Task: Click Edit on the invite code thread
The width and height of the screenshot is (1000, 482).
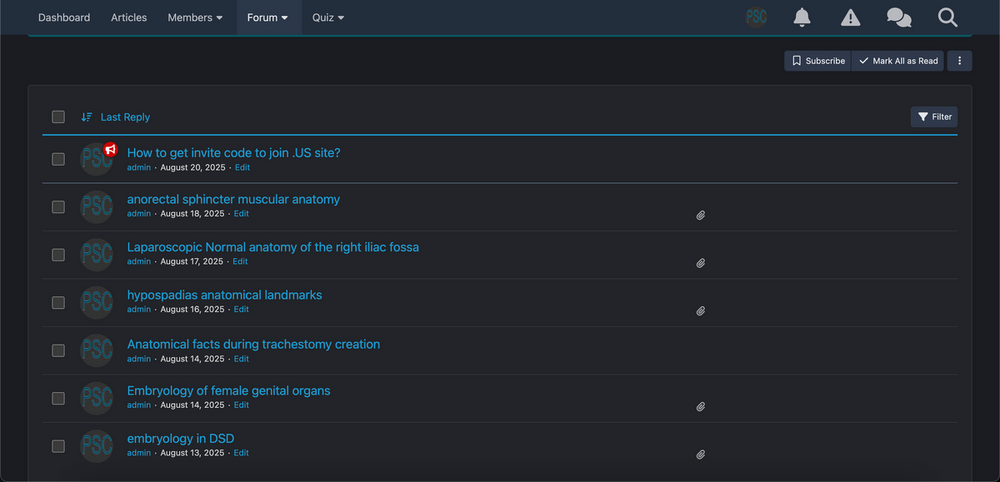Action: point(242,168)
